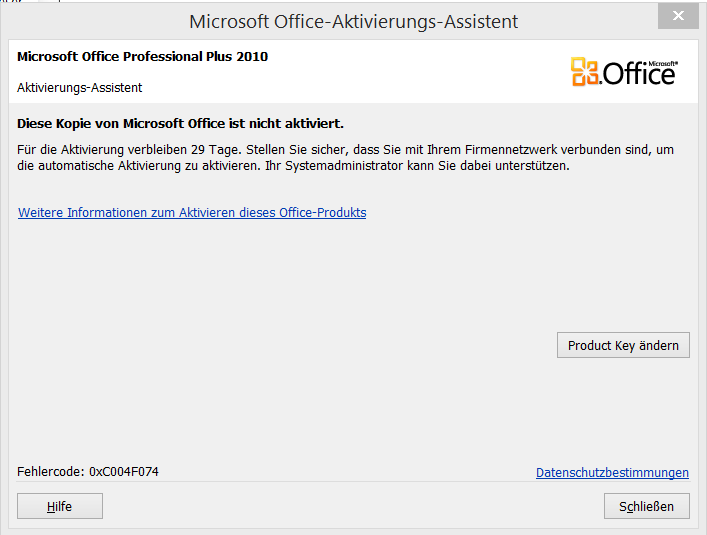Image resolution: width=707 pixels, height=535 pixels.
Task: Close the dialog with the X button
Action: [678, 16]
